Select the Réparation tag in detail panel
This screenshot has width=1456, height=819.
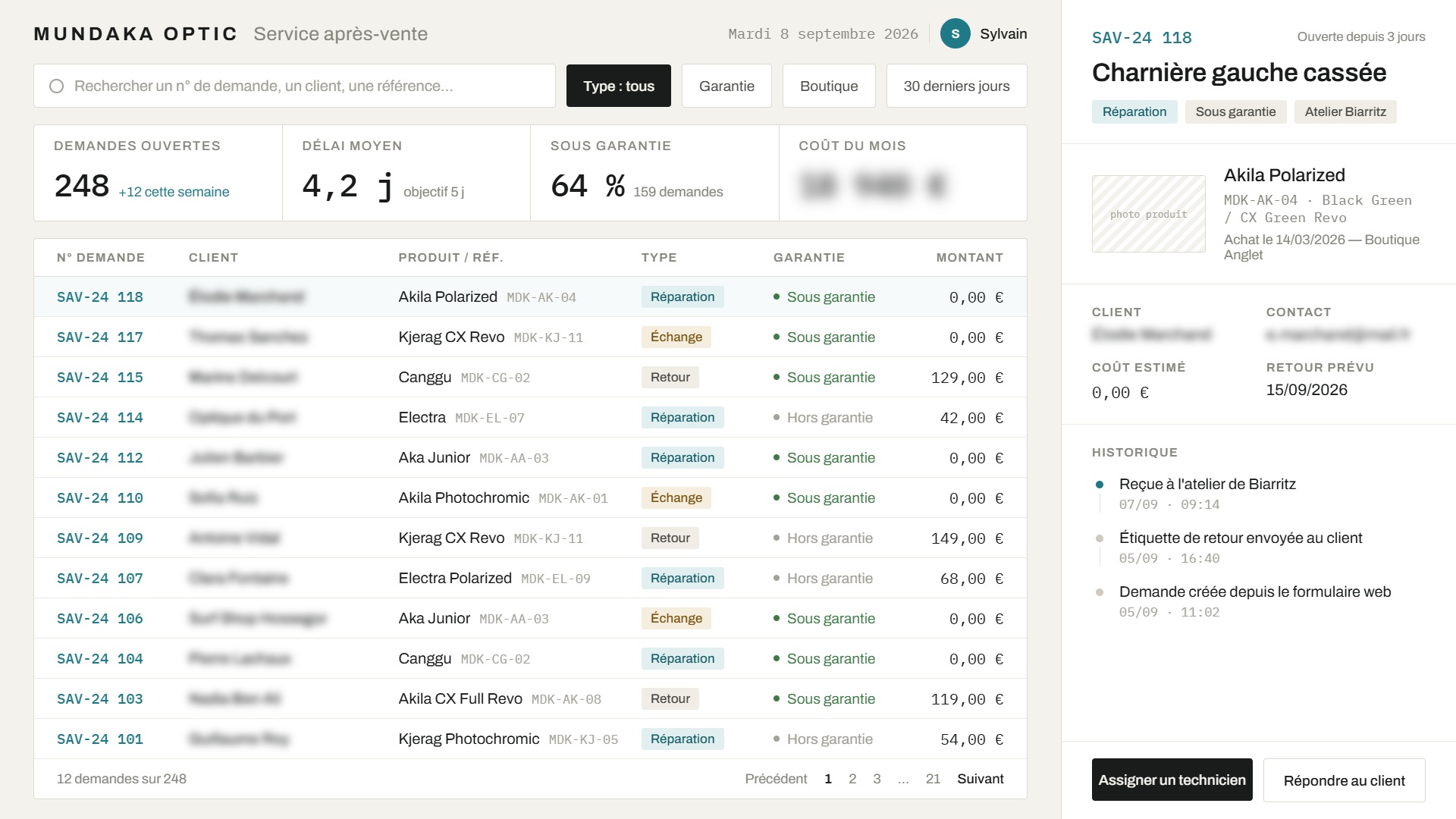tap(1134, 111)
